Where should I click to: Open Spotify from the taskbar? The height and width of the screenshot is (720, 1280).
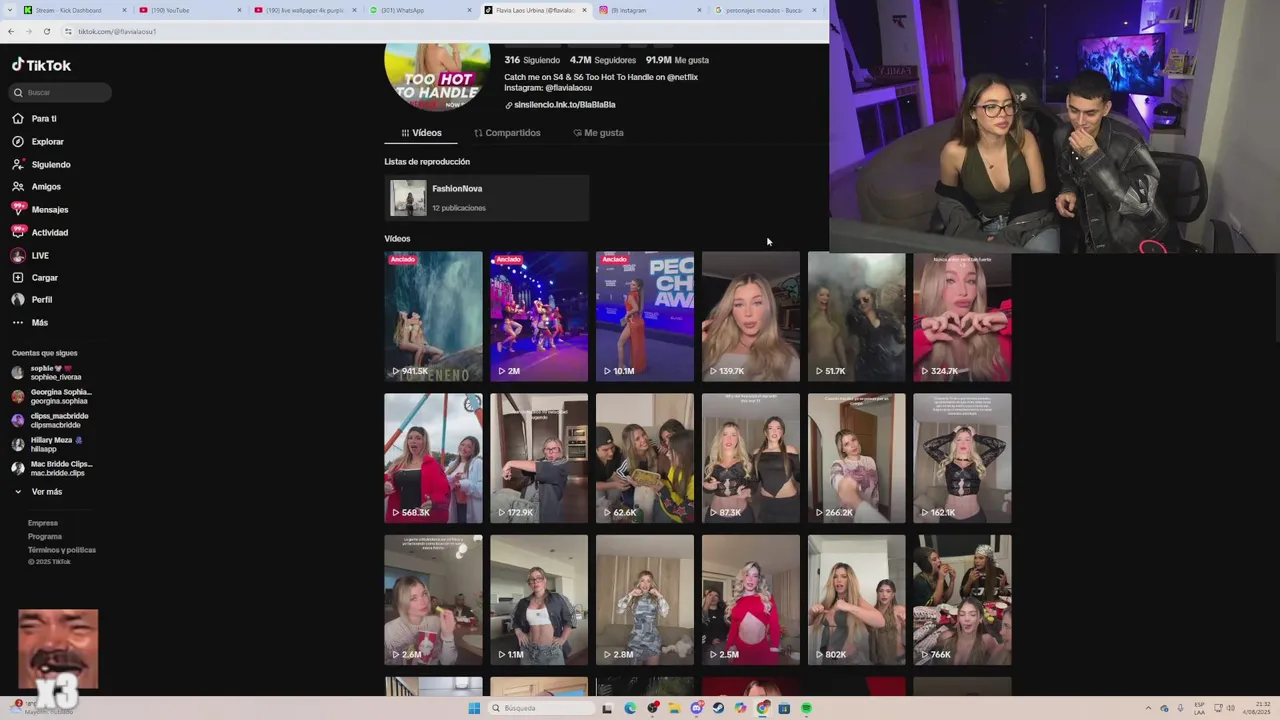(x=806, y=708)
